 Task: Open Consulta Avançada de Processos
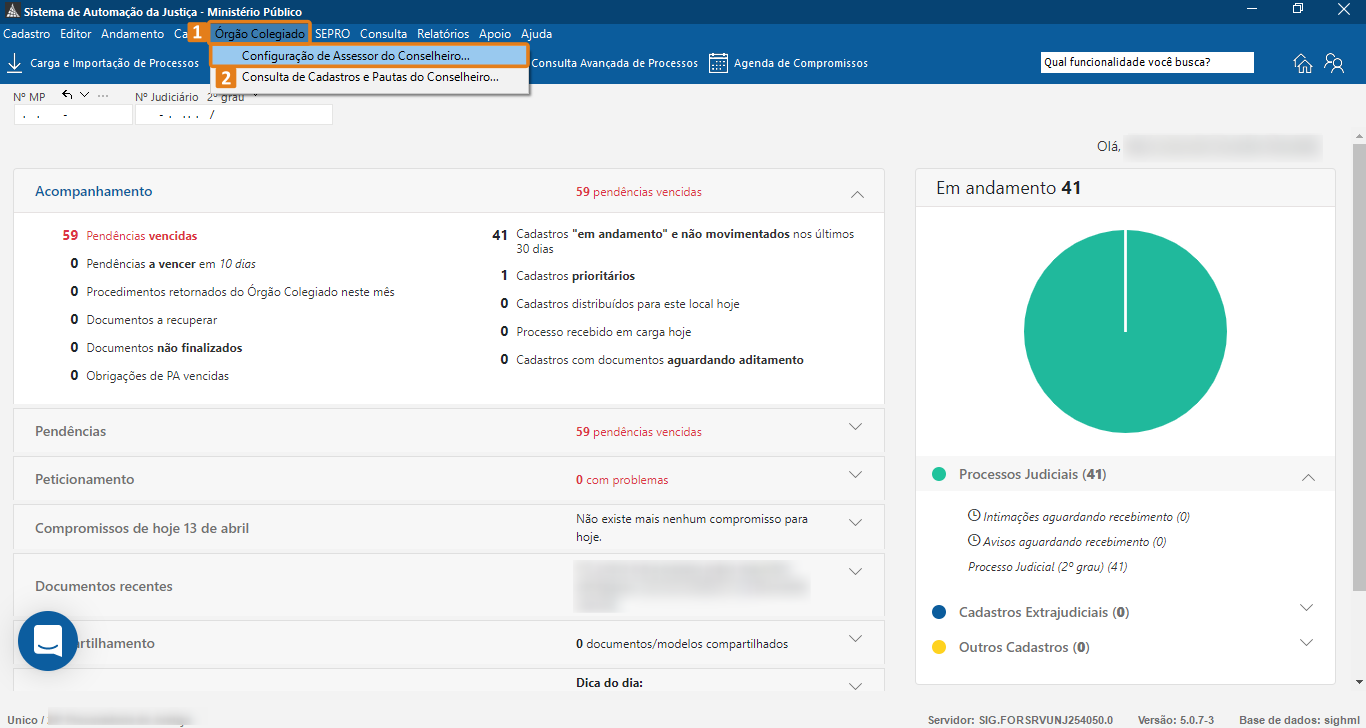[614, 63]
